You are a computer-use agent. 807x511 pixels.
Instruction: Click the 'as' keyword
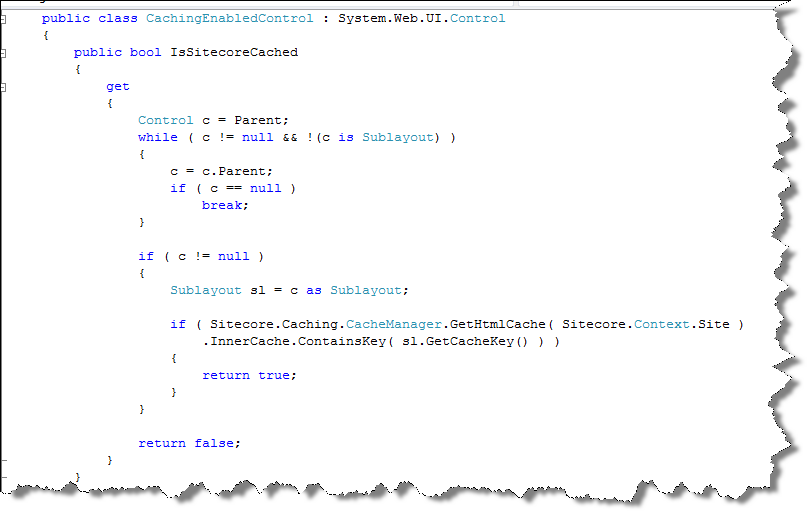[x=314, y=290]
